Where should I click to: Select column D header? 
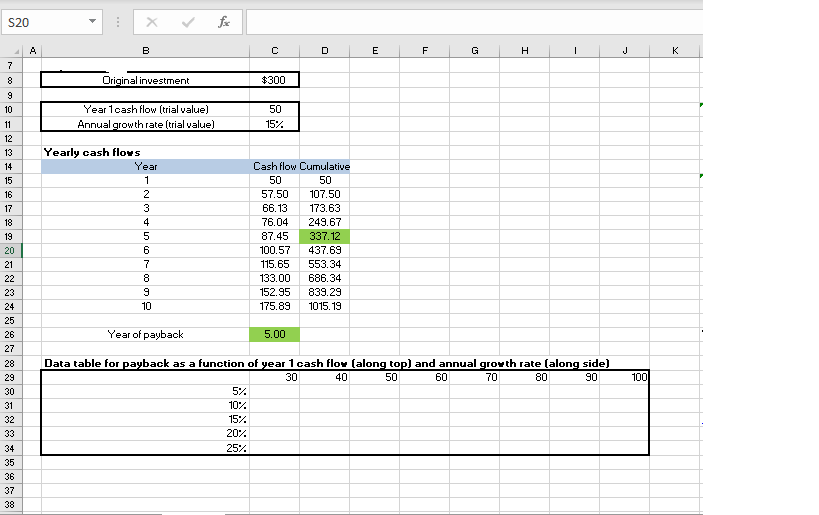[x=325, y=51]
